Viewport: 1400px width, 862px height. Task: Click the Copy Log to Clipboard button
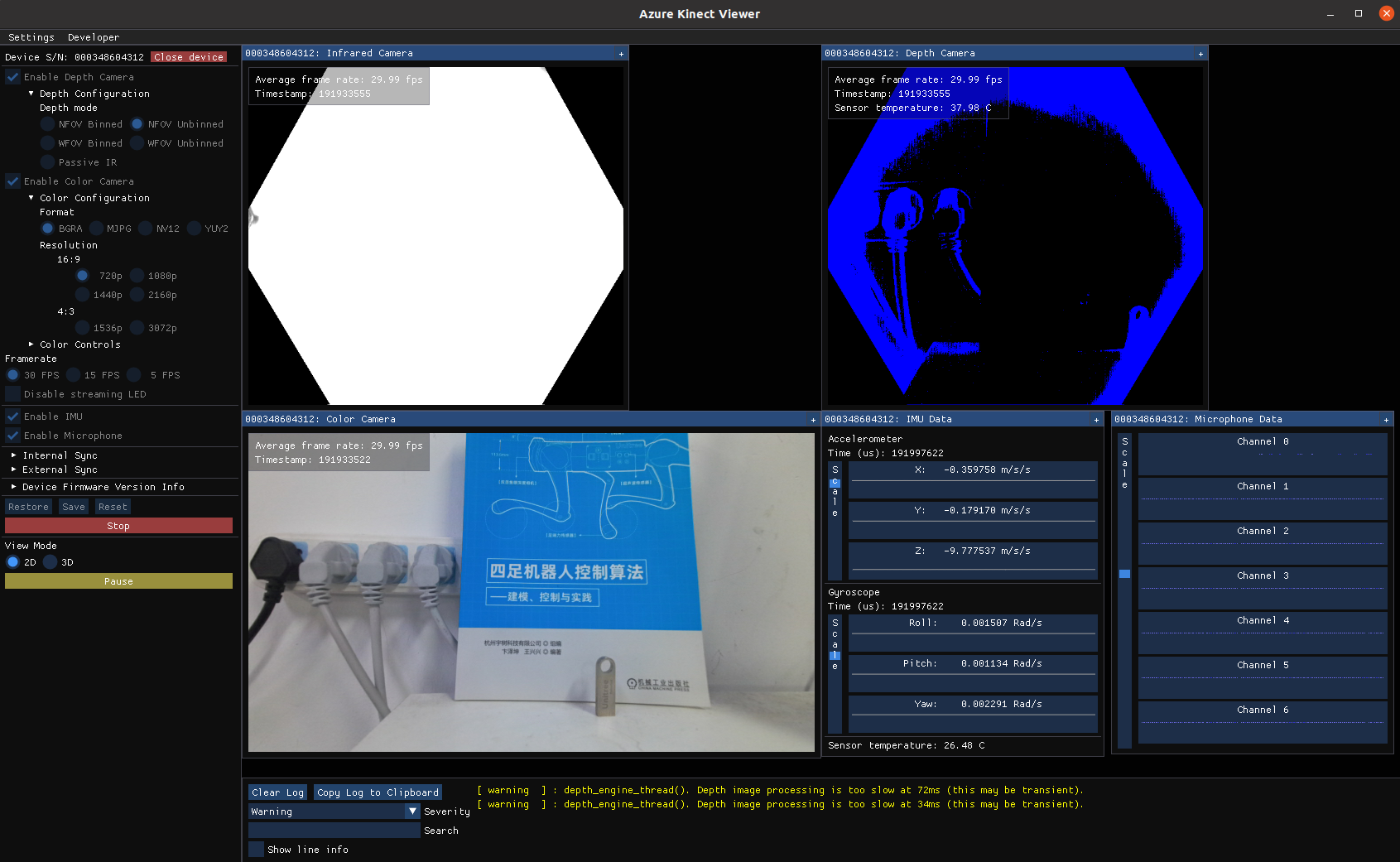(378, 792)
